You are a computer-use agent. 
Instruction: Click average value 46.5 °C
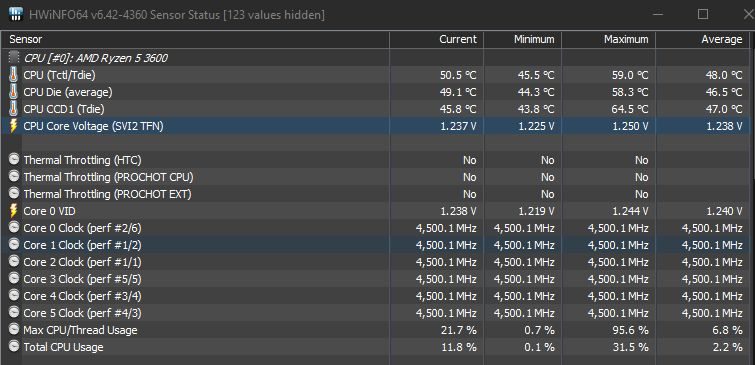click(724, 92)
